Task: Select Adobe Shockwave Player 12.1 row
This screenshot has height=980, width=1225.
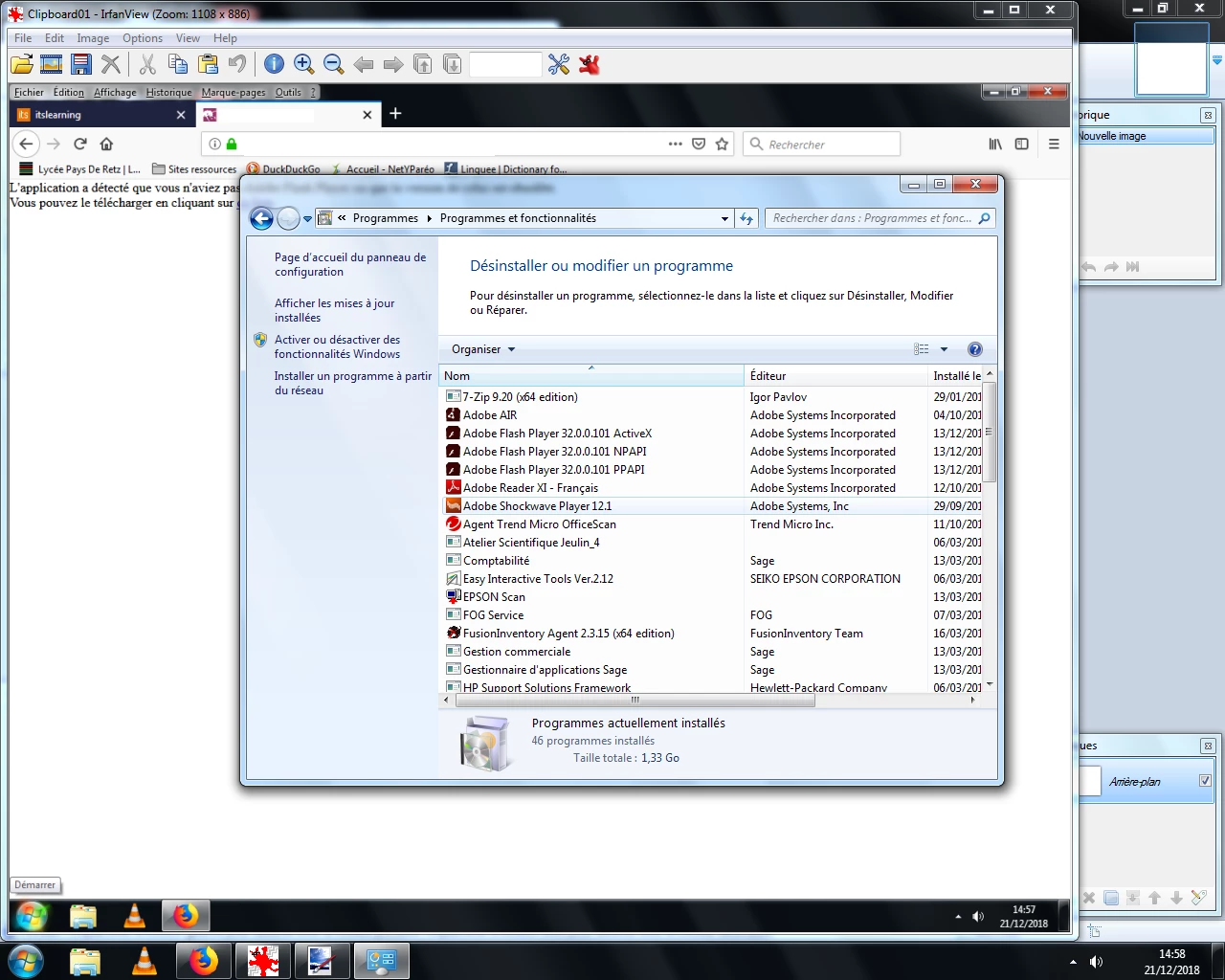Action: (x=714, y=506)
